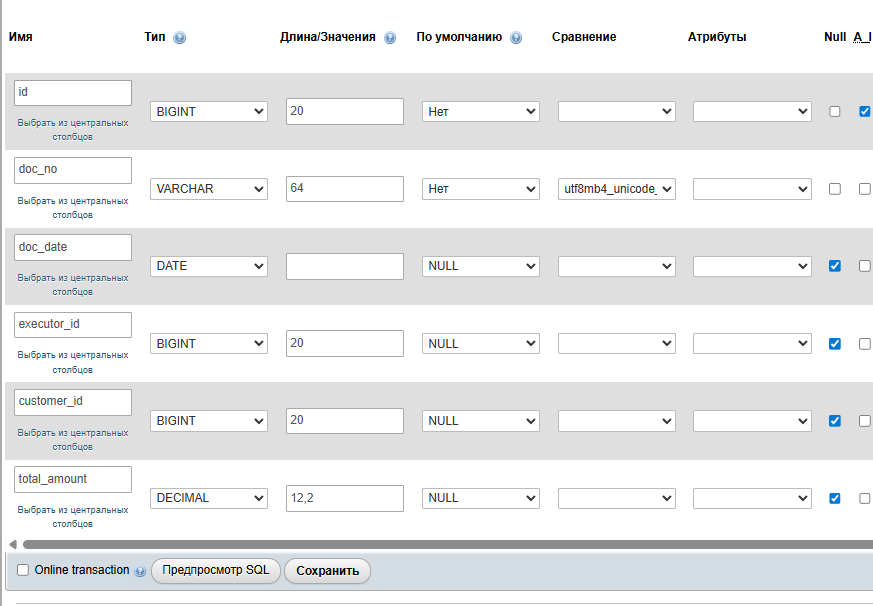
Task: Open the DECIMAL type dropdown
Action: pyautogui.click(x=209, y=498)
